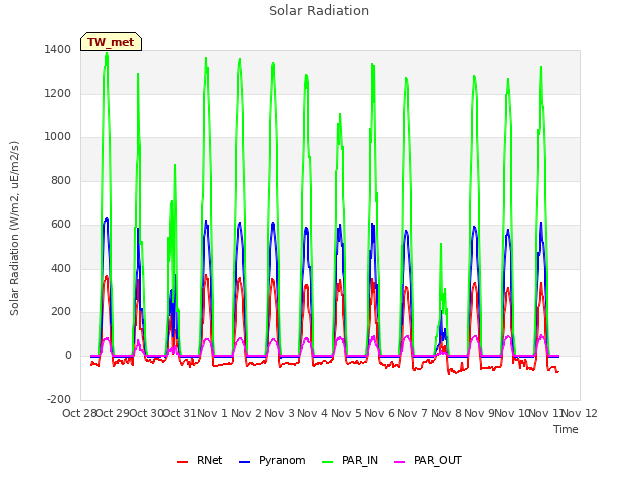
Task: Click the 1000 y-axis tick label
Action: (x=58, y=137)
